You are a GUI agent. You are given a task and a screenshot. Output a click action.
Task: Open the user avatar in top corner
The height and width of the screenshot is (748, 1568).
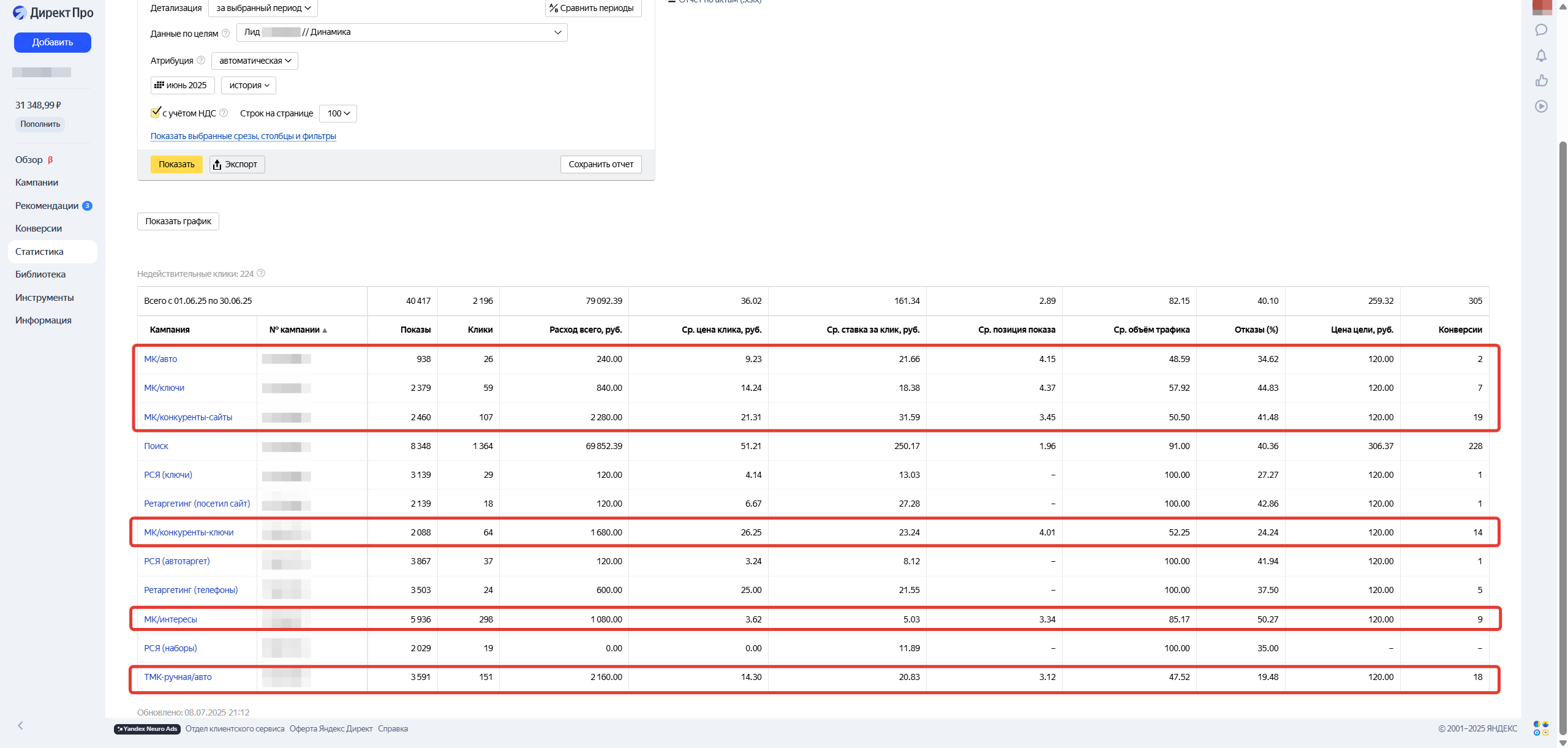click(x=1542, y=7)
